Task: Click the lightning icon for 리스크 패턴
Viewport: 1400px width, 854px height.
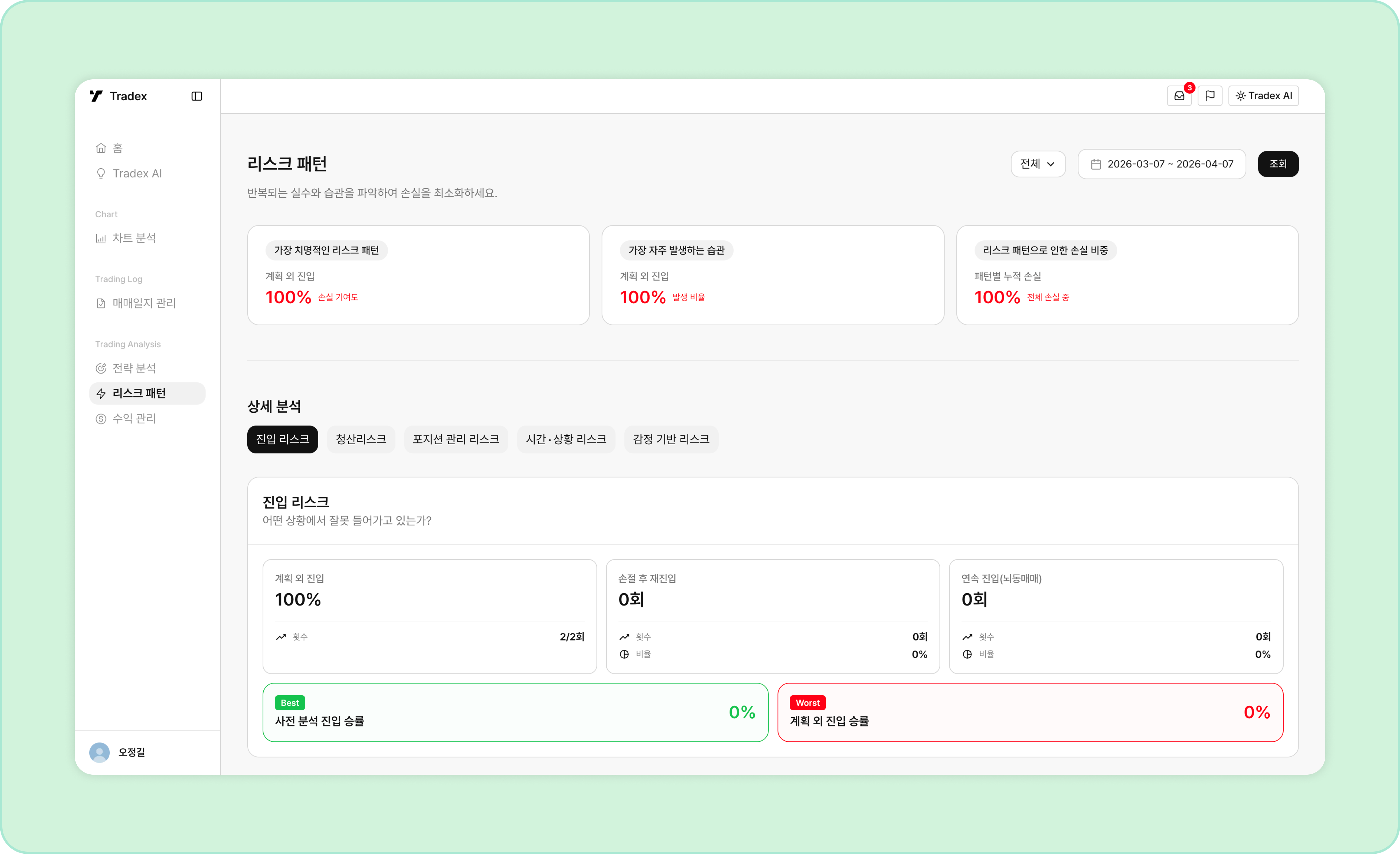Action: pos(101,393)
